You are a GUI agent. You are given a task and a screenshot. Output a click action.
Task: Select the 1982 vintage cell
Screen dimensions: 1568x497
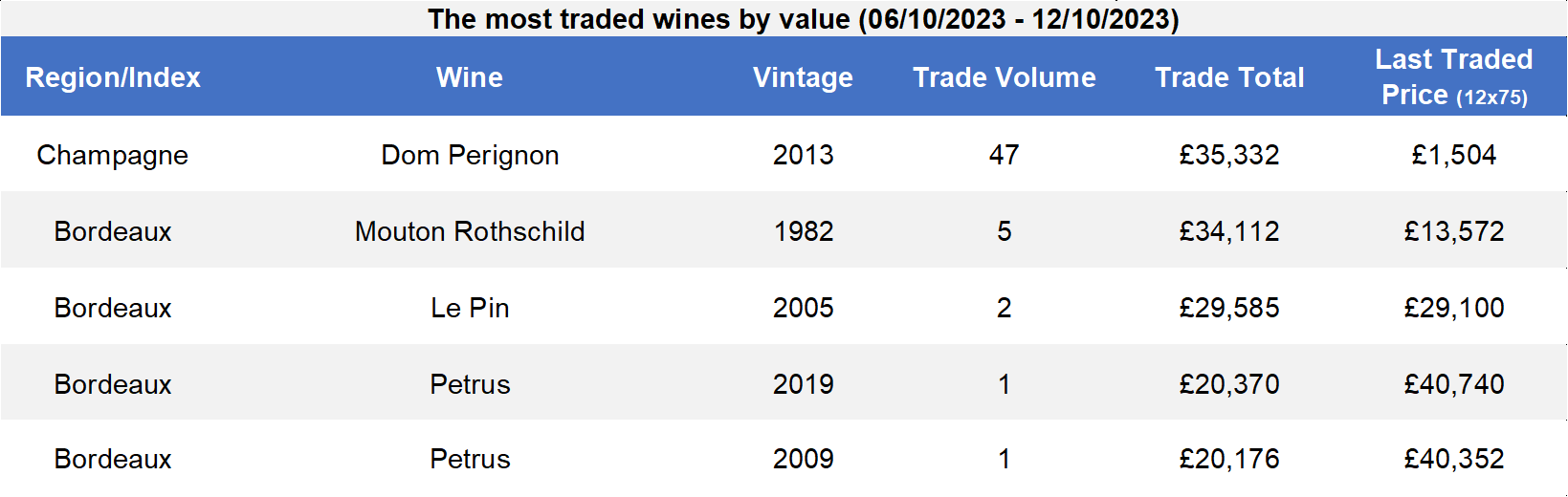804,231
